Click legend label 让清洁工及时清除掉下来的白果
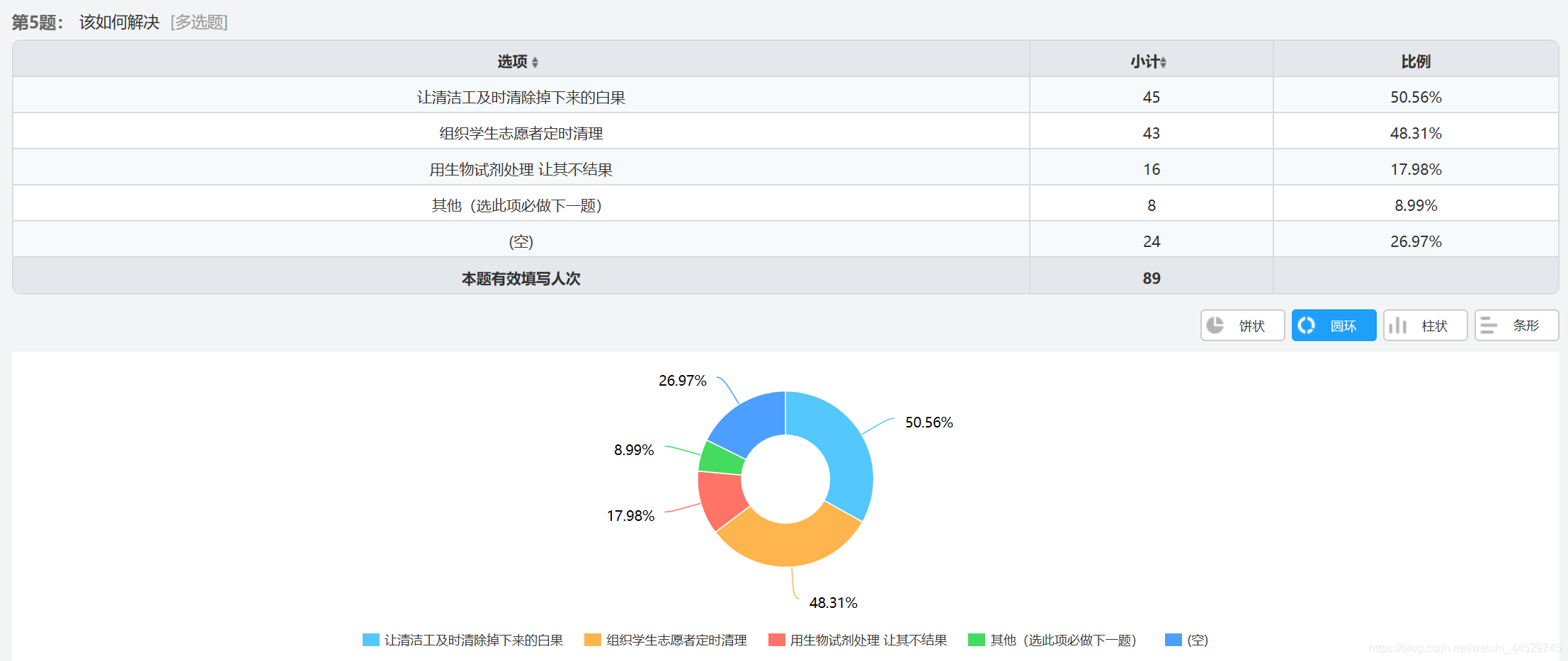 pos(474,640)
